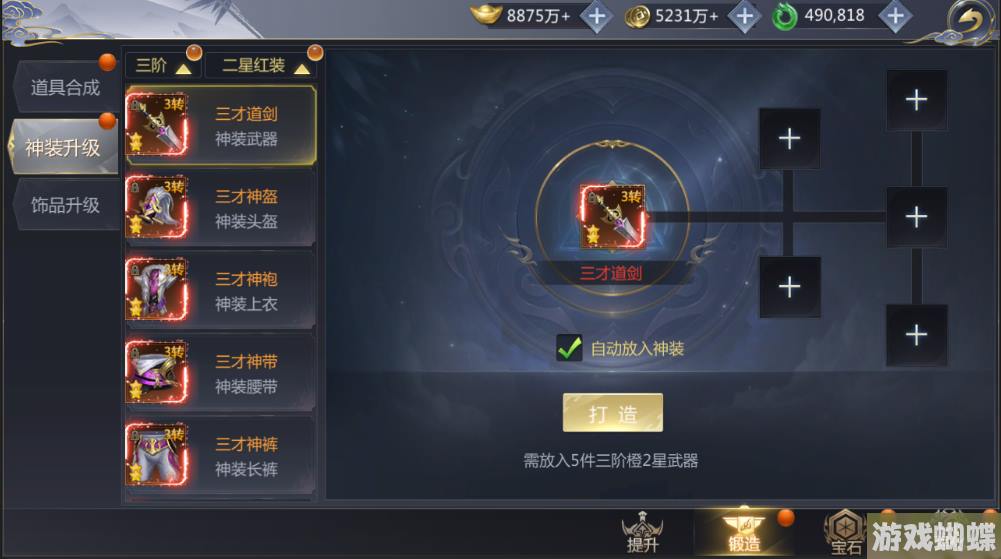Open the 宝石 gem icon in bottom bar
Image resolution: width=1001 pixels, height=559 pixels.
[845, 532]
